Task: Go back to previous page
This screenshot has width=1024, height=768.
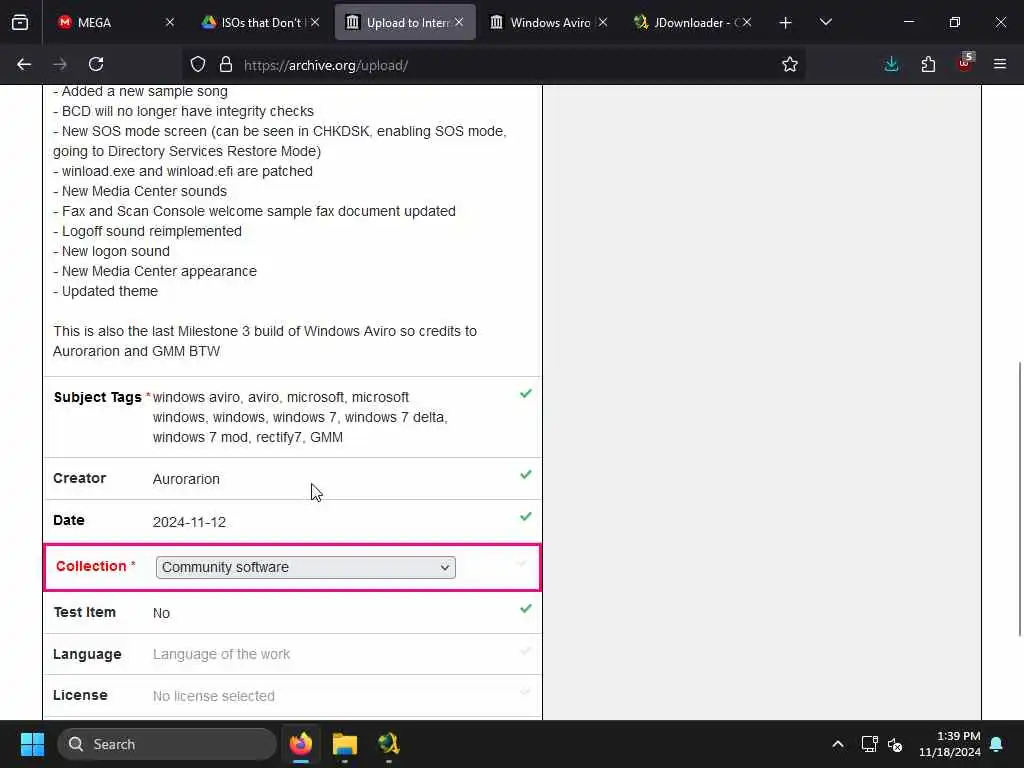Action: (x=24, y=64)
